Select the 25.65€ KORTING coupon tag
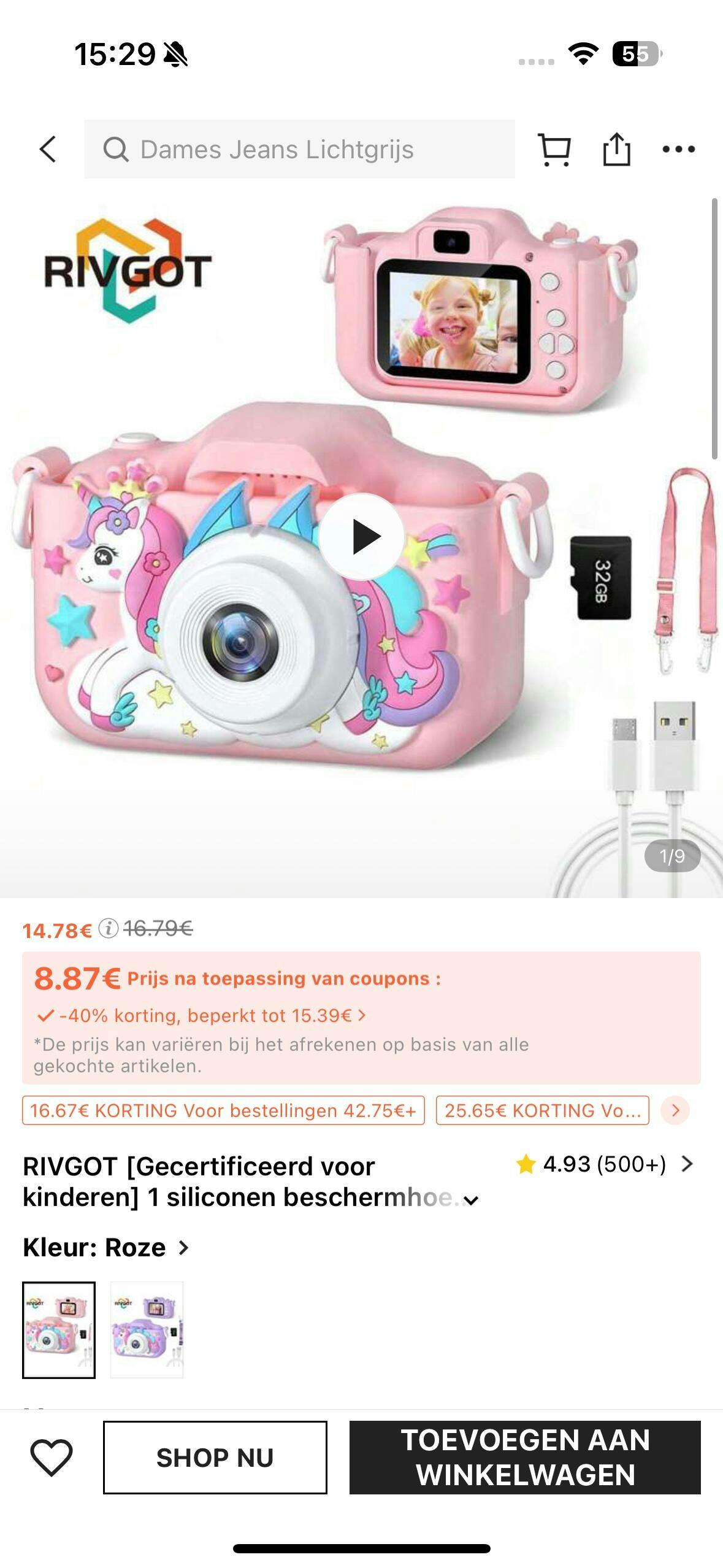Image resolution: width=723 pixels, height=1568 pixels. pos(543,1110)
